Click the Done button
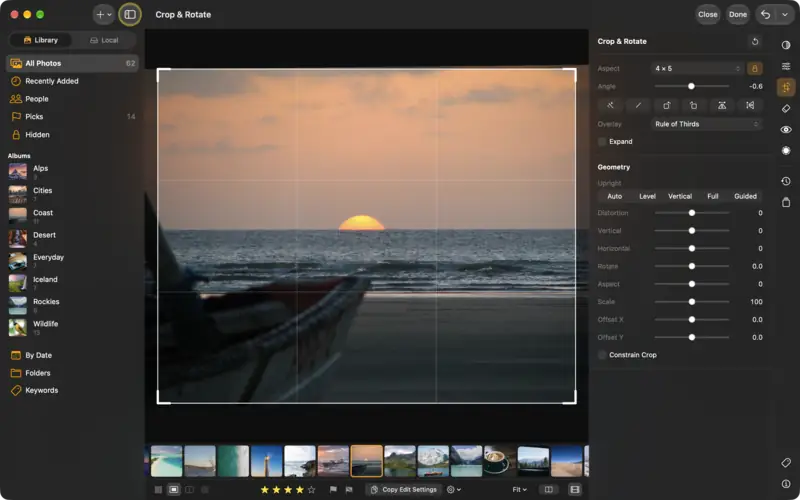 738,14
